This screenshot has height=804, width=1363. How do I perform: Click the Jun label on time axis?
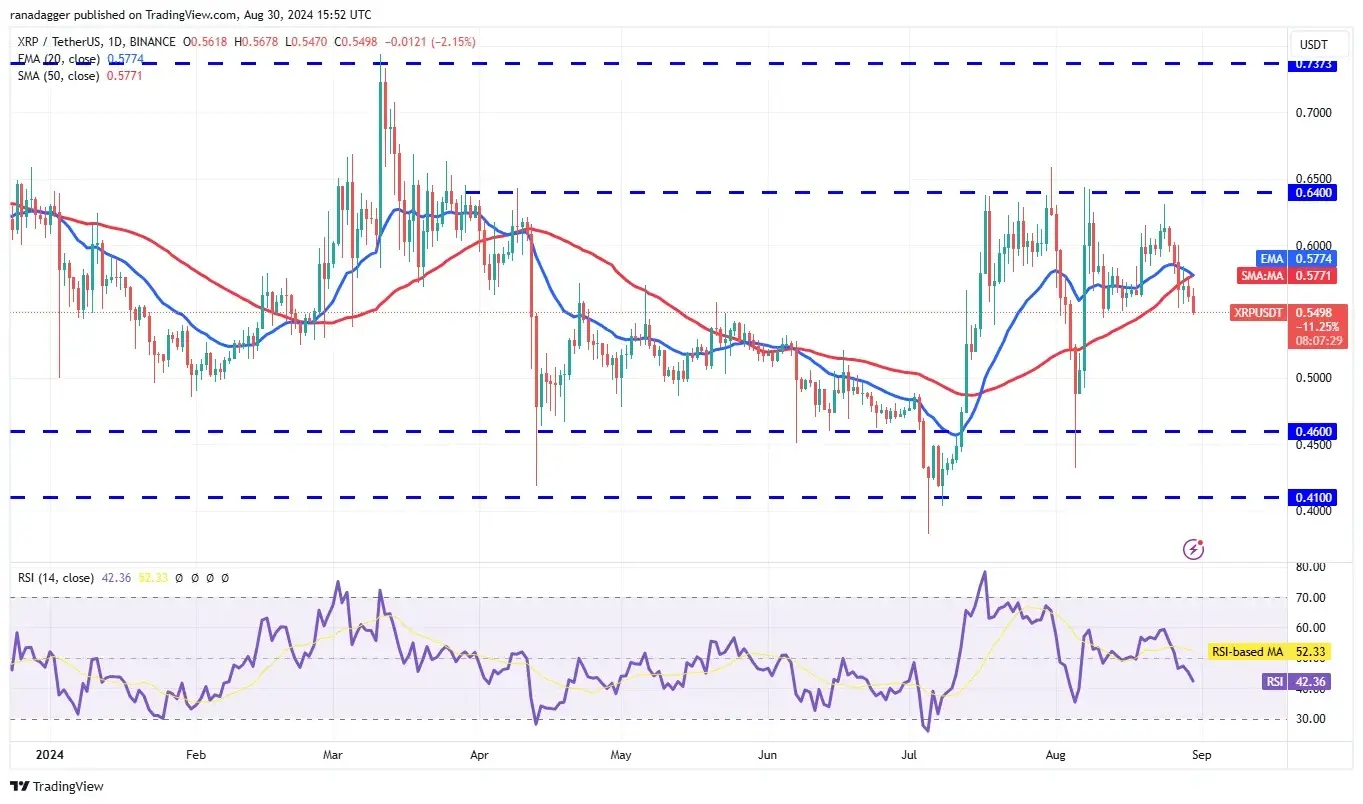[x=767, y=755]
